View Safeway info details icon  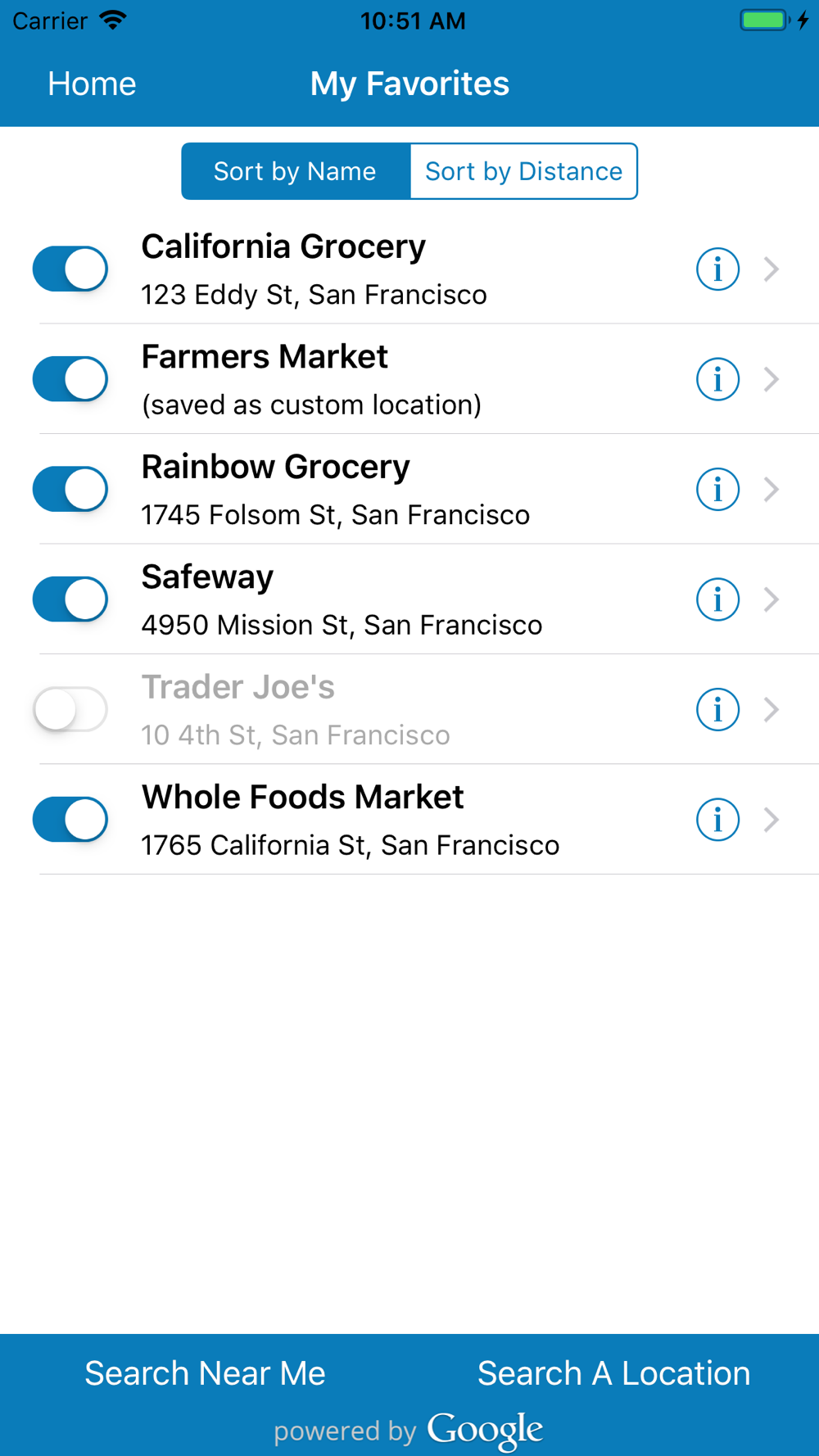coord(717,599)
